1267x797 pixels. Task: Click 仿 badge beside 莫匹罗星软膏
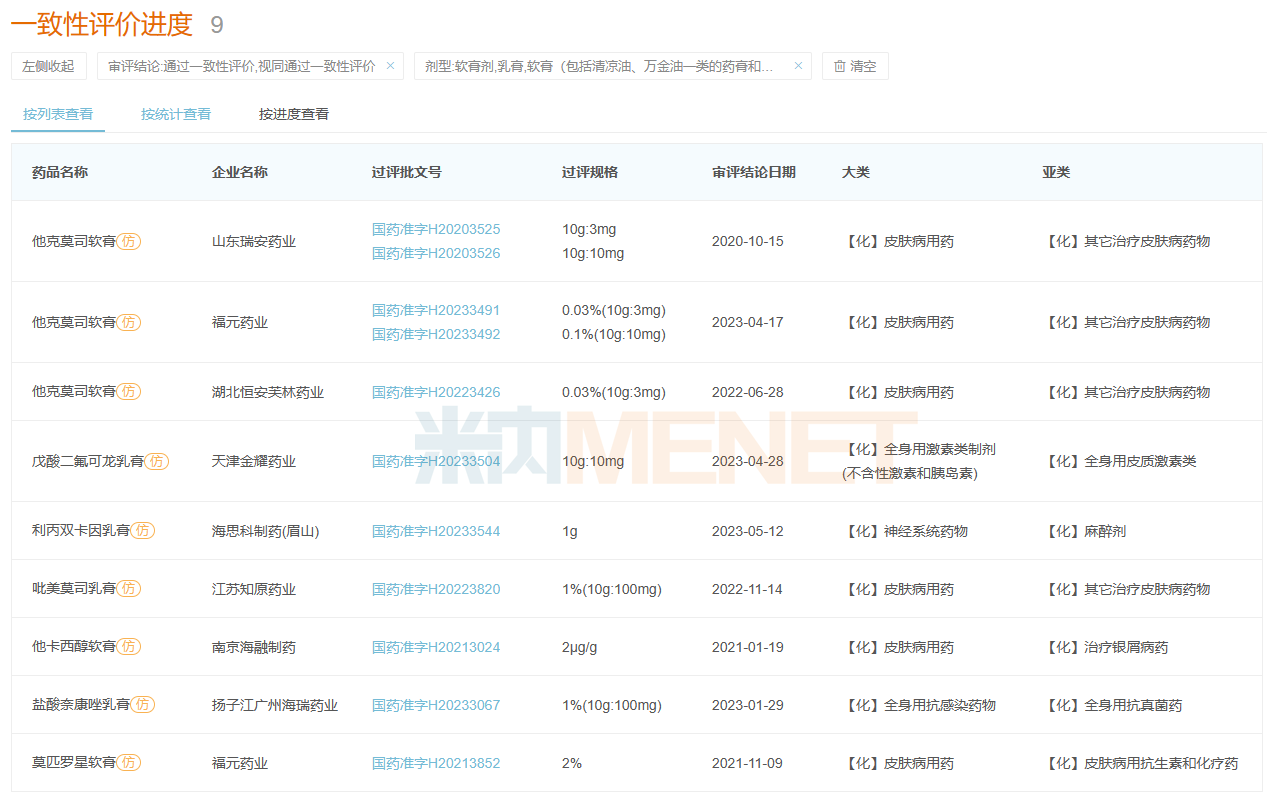[x=128, y=763]
